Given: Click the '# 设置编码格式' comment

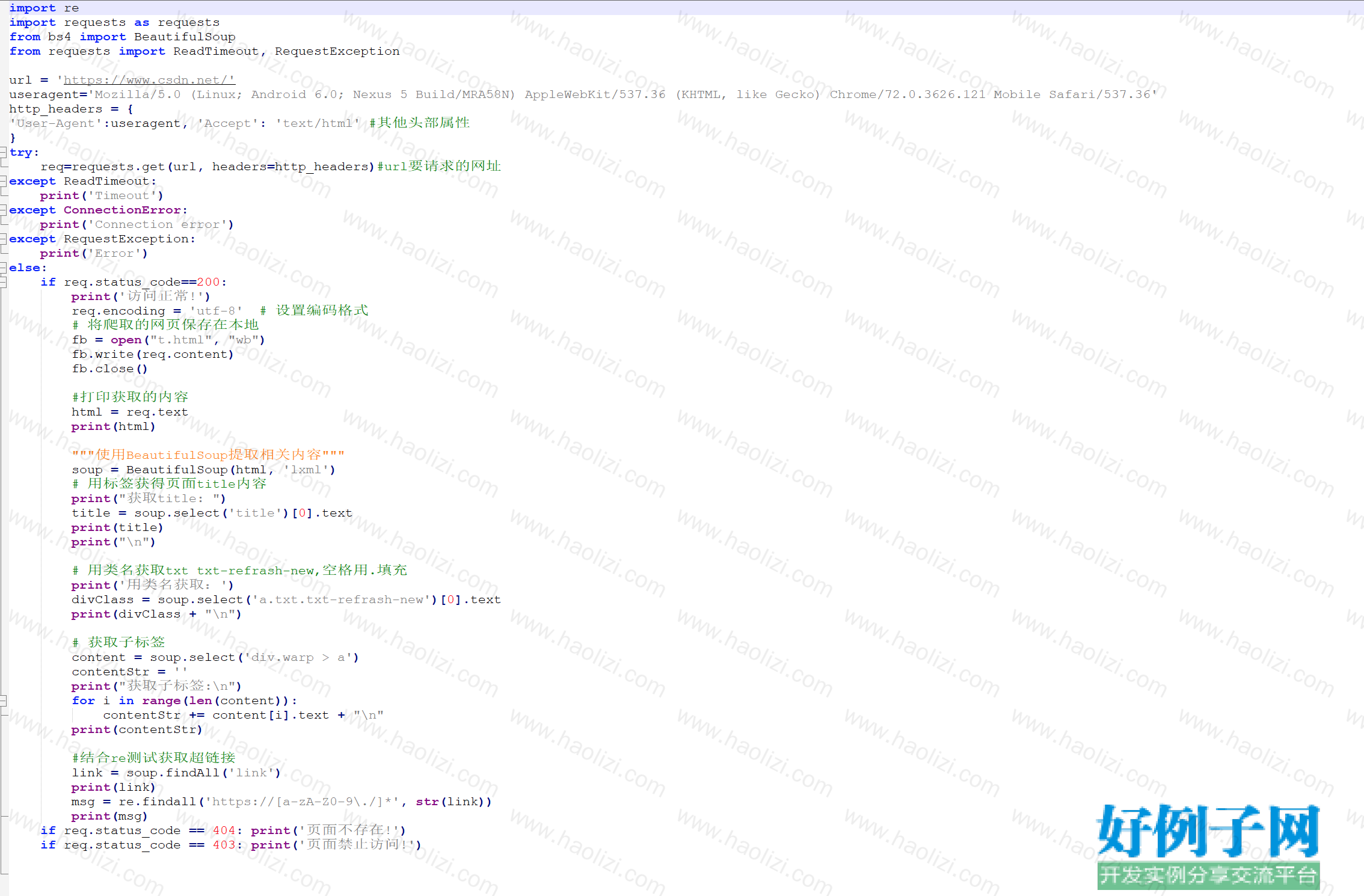Looking at the screenshot, I should pyautogui.click(x=314, y=310).
